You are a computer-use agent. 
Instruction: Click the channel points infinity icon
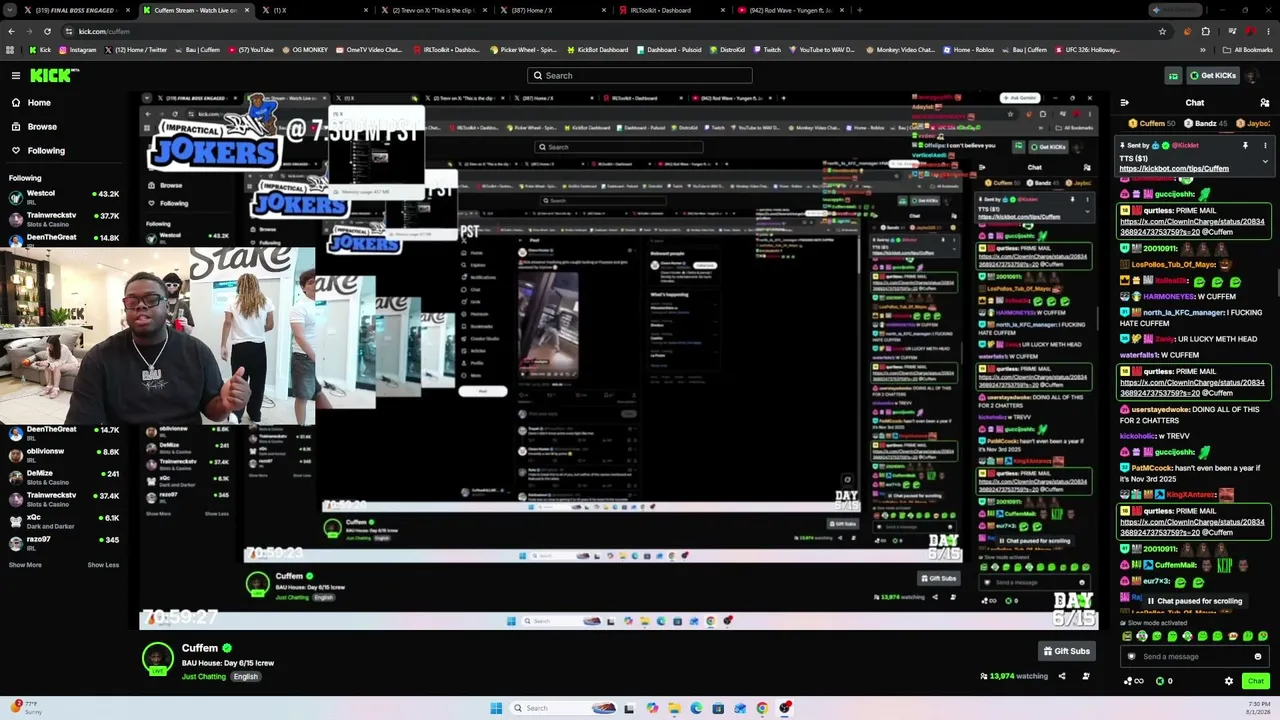1134,681
